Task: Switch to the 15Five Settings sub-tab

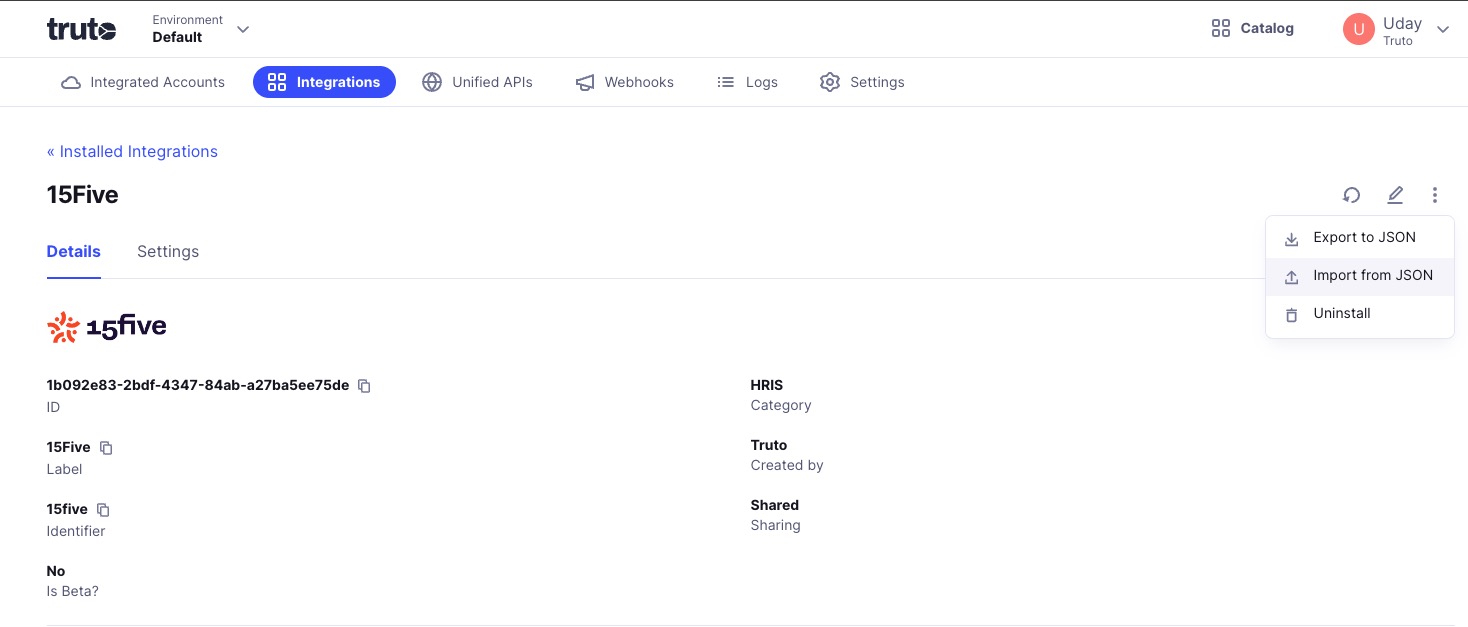Action: coord(168,251)
